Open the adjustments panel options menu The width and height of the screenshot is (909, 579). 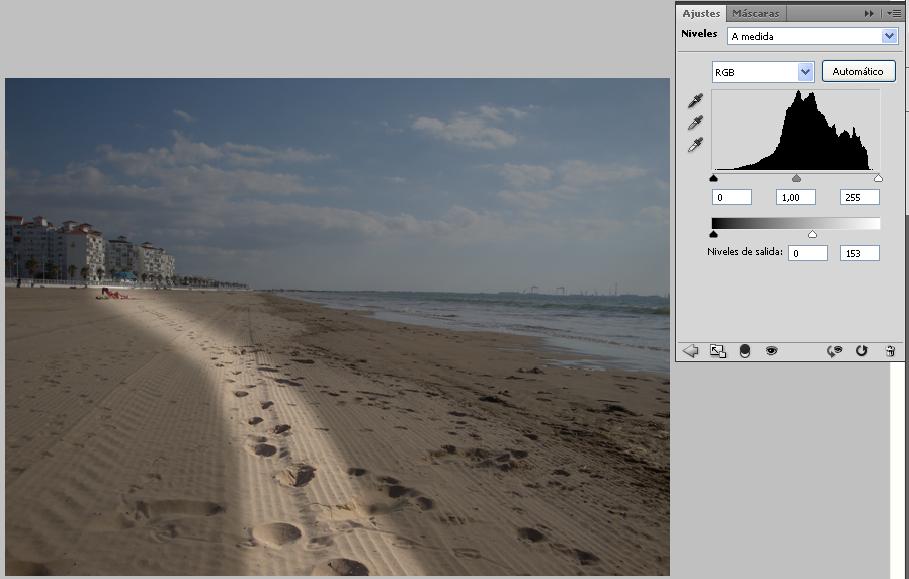coord(895,13)
